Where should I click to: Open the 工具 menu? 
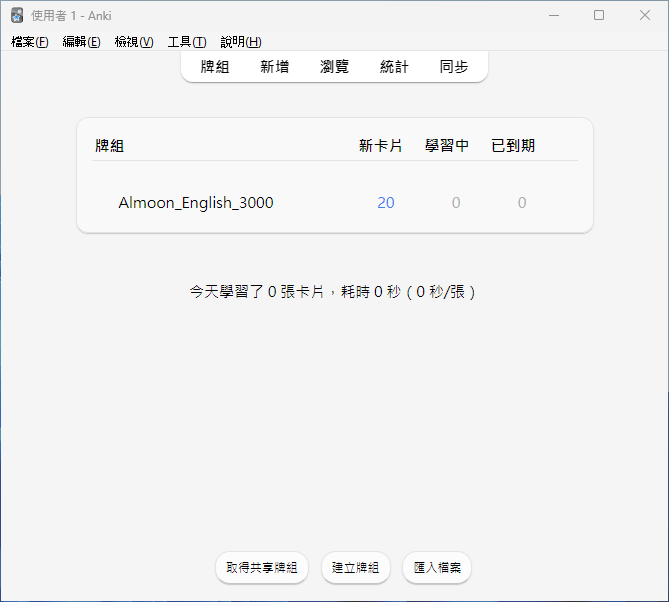point(187,42)
